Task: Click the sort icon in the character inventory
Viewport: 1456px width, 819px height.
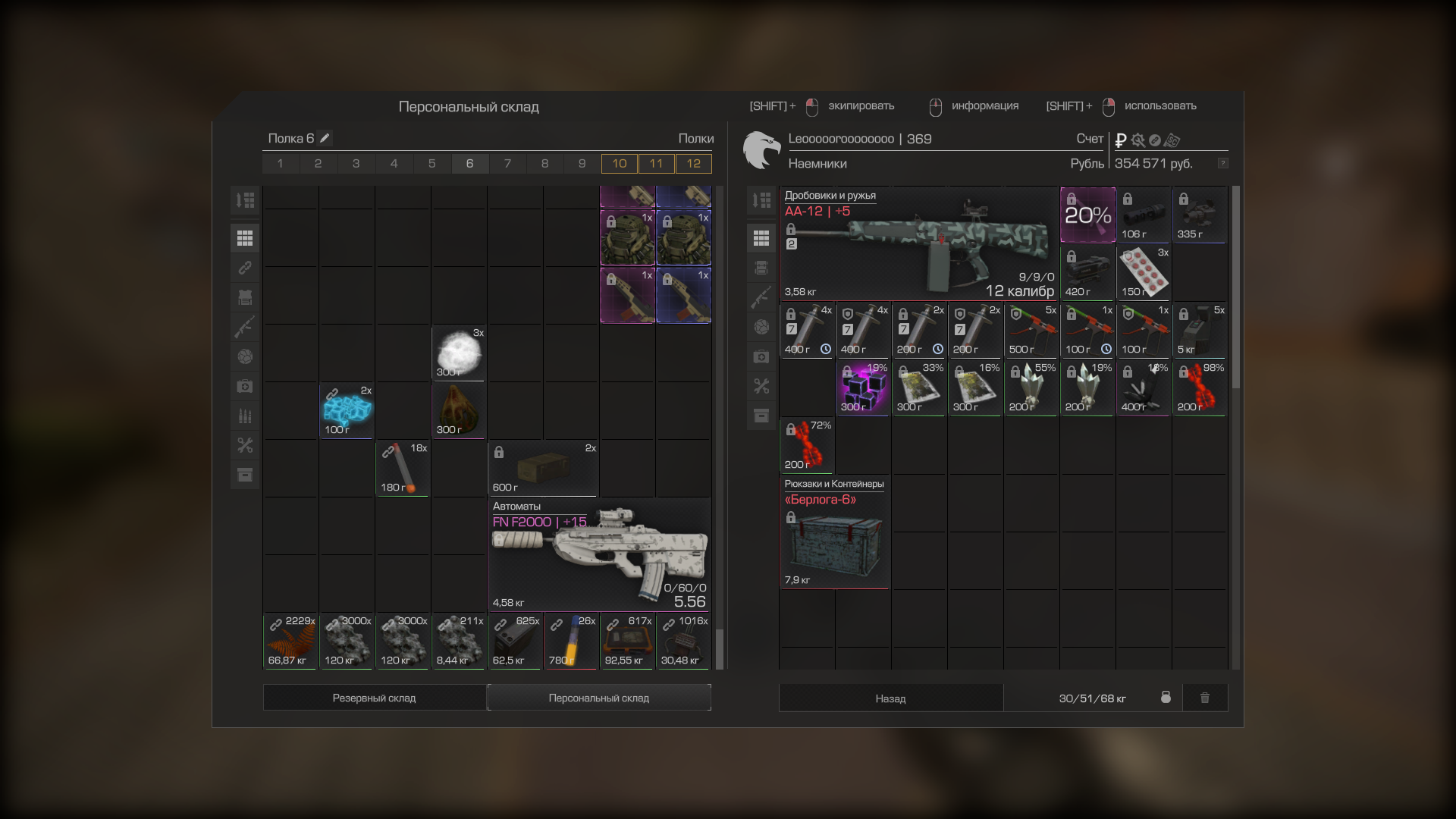Action: [761, 200]
